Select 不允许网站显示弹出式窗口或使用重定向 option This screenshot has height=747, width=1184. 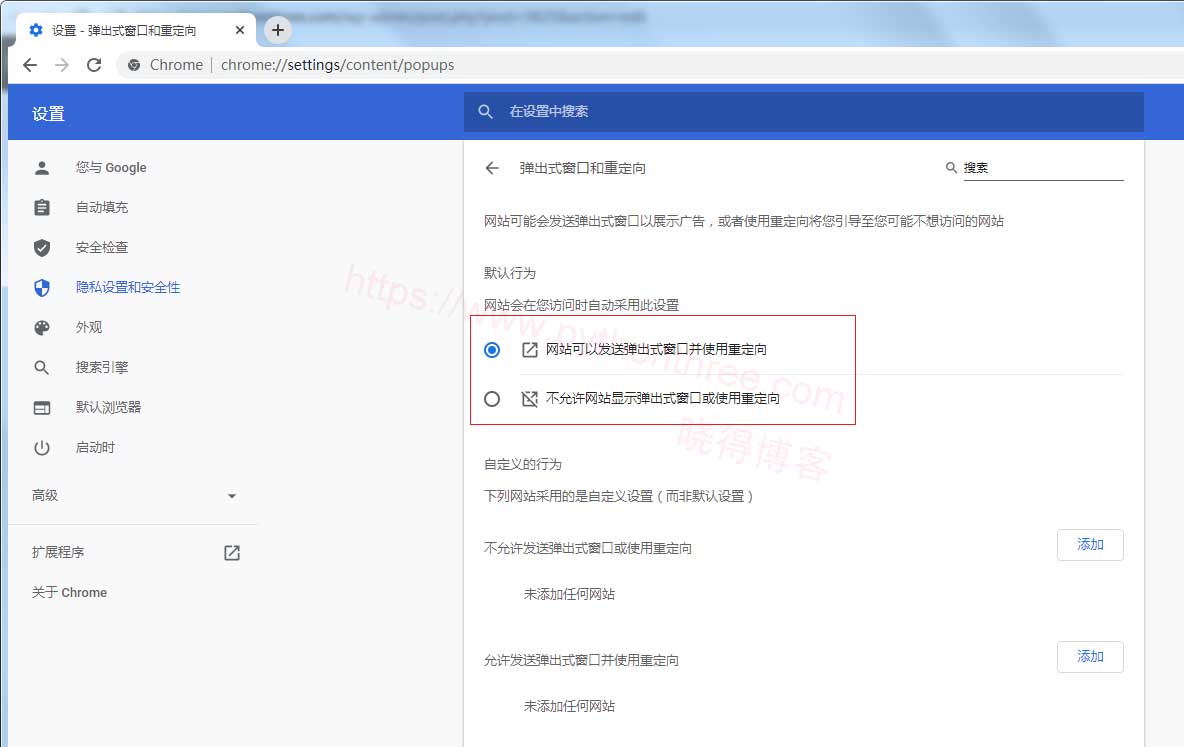pos(492,398)
